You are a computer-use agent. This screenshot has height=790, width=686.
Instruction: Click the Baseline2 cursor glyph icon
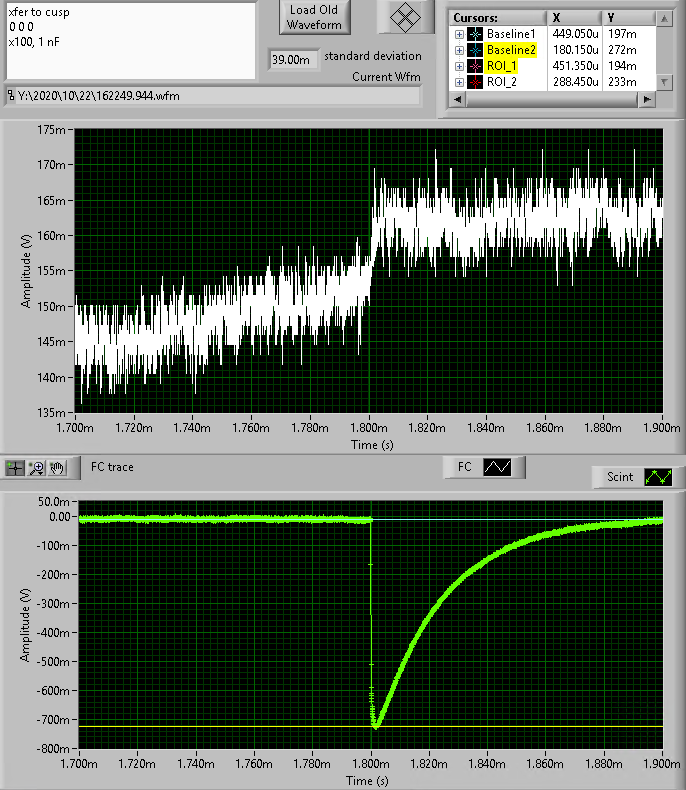[475, 50]
